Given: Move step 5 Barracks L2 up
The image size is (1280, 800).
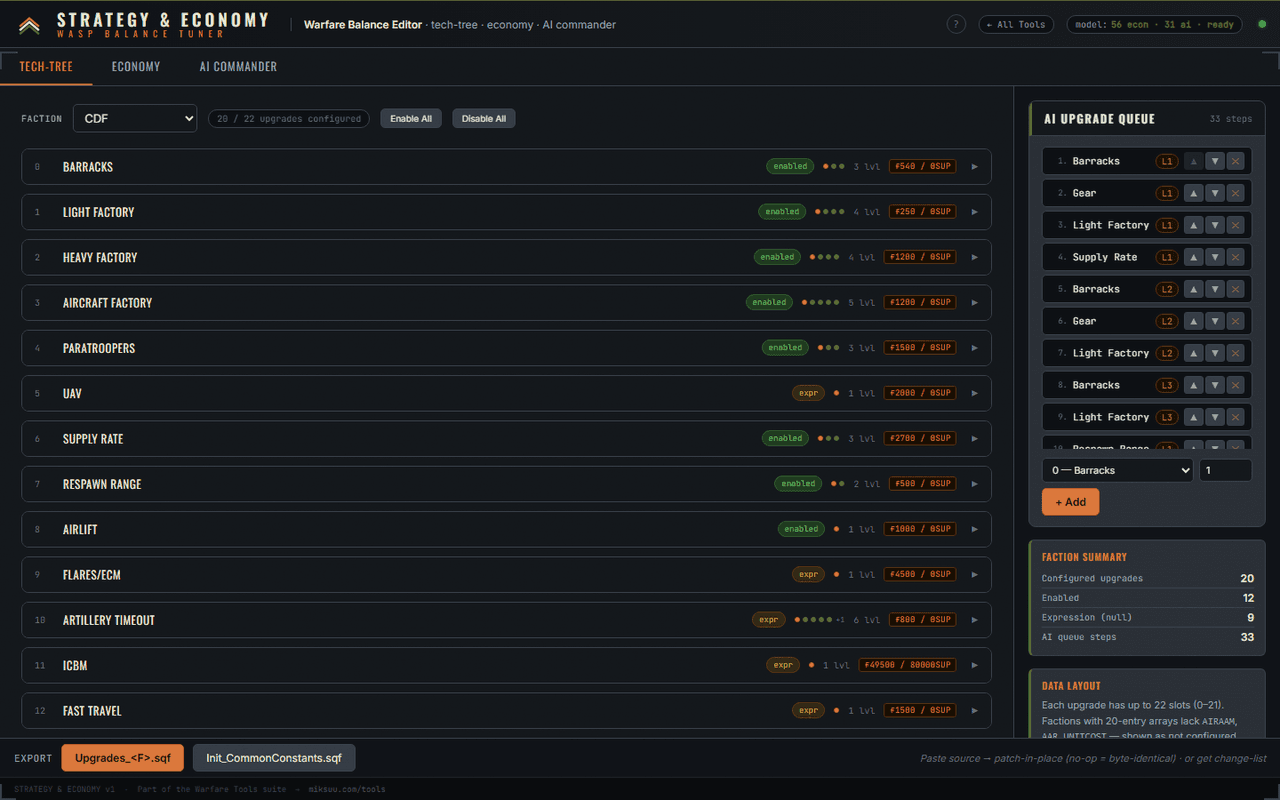Looking at the screenshot, I should 1193,289.
